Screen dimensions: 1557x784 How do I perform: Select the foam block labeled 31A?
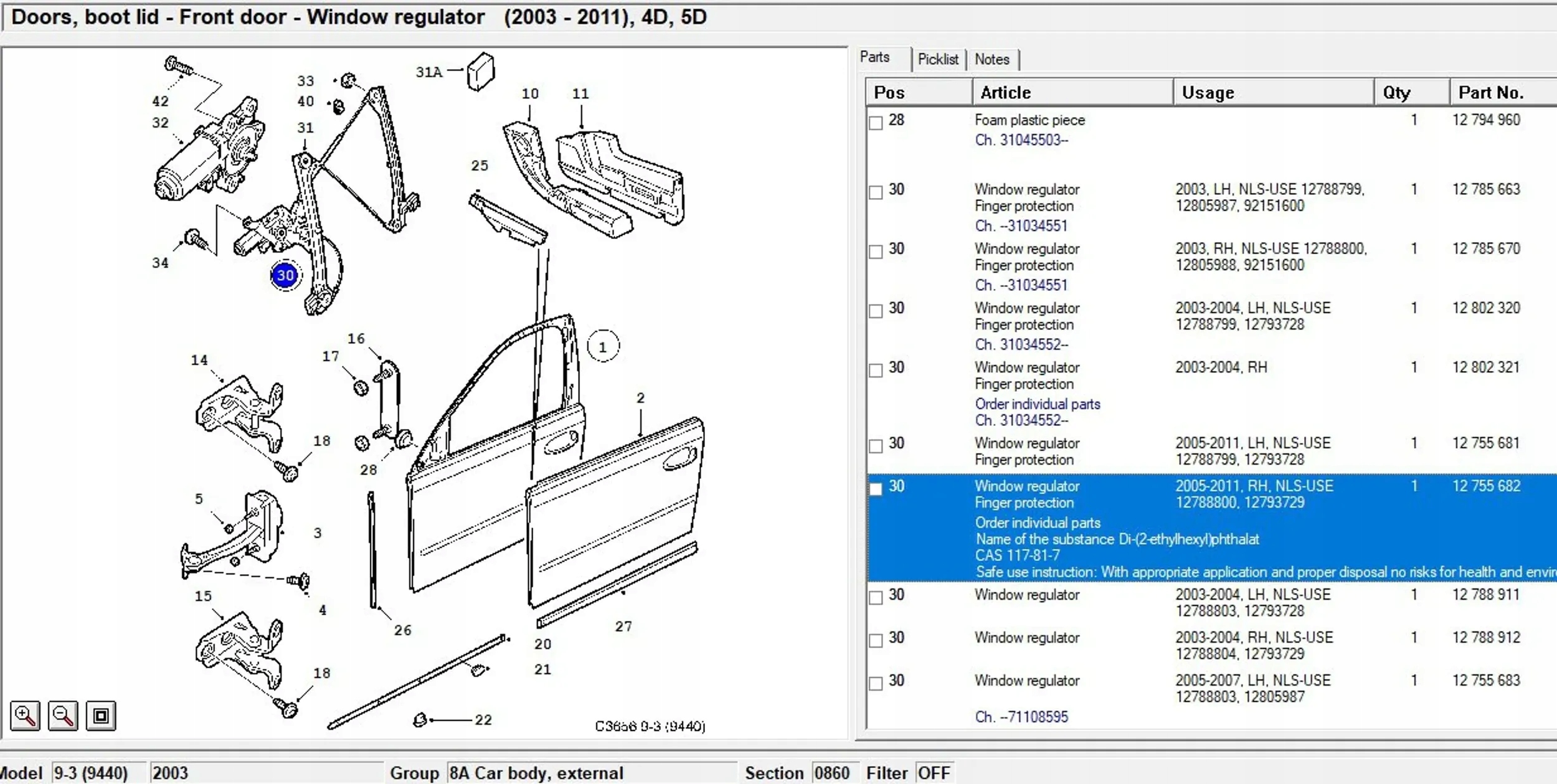[x=481, y=72]
